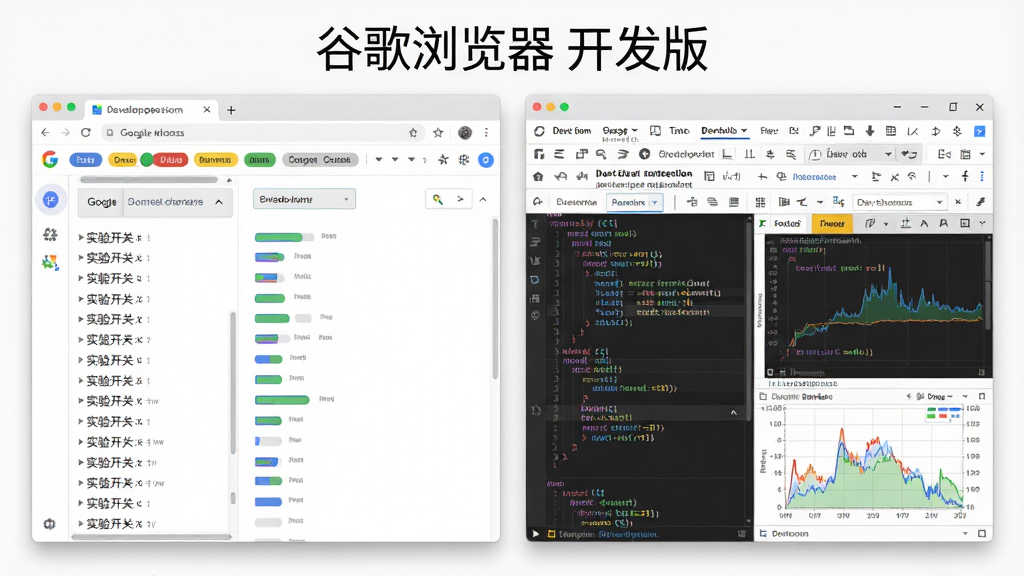
Task: Switch to the yellow highlighted chart tab
Action: [832, 223]
